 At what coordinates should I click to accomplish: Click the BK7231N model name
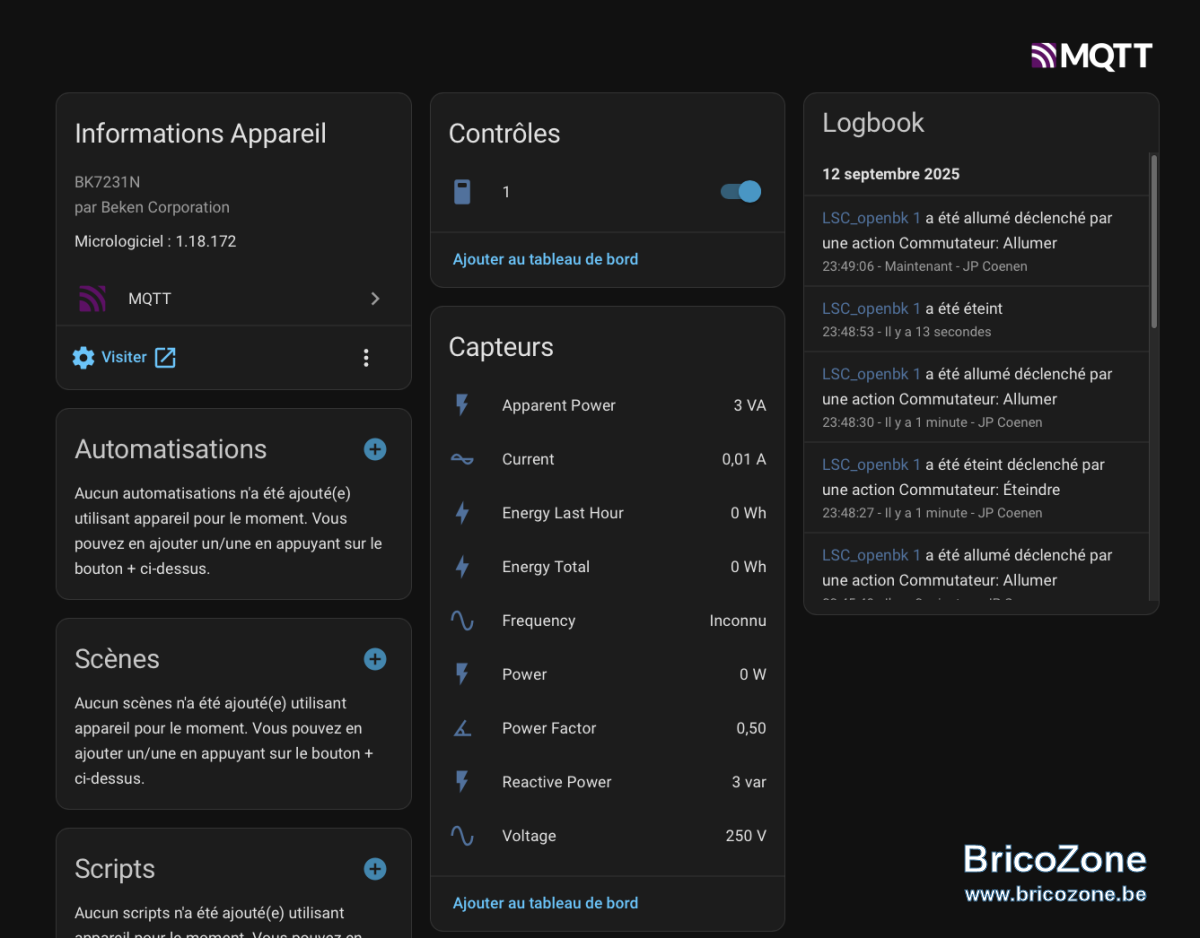pyautogui.click(x=107, y=182)
